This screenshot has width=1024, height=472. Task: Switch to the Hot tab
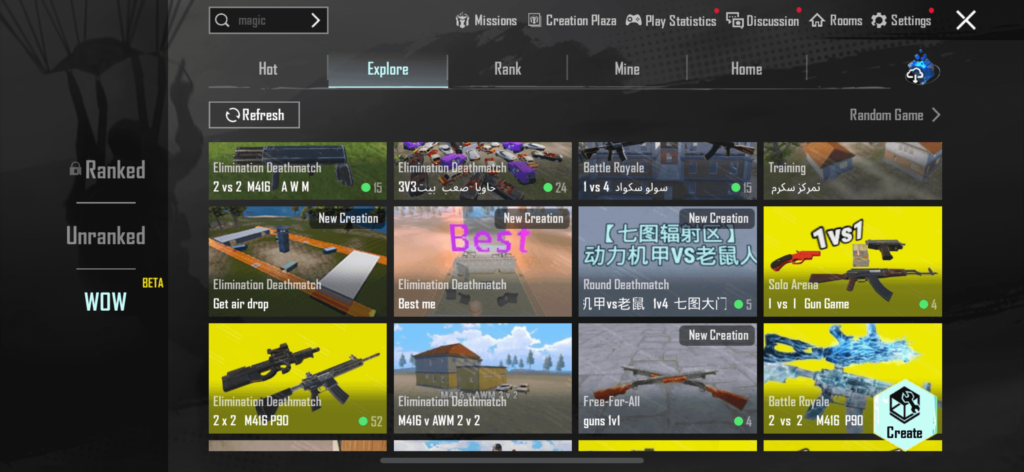click(x=268, y=69)
